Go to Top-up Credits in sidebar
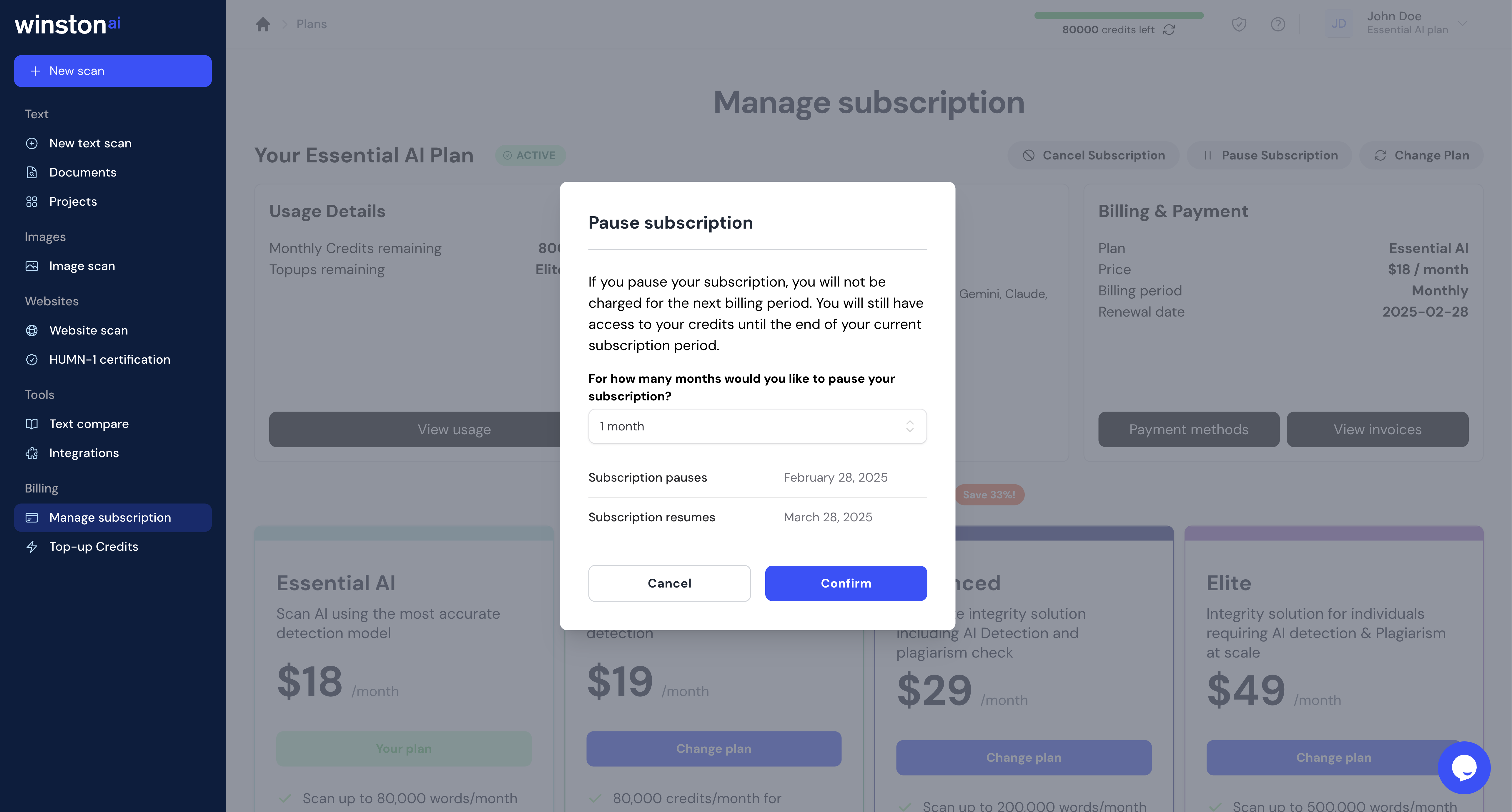The height and width of the screenshot is (812, 1512). [x=94, y=547]
